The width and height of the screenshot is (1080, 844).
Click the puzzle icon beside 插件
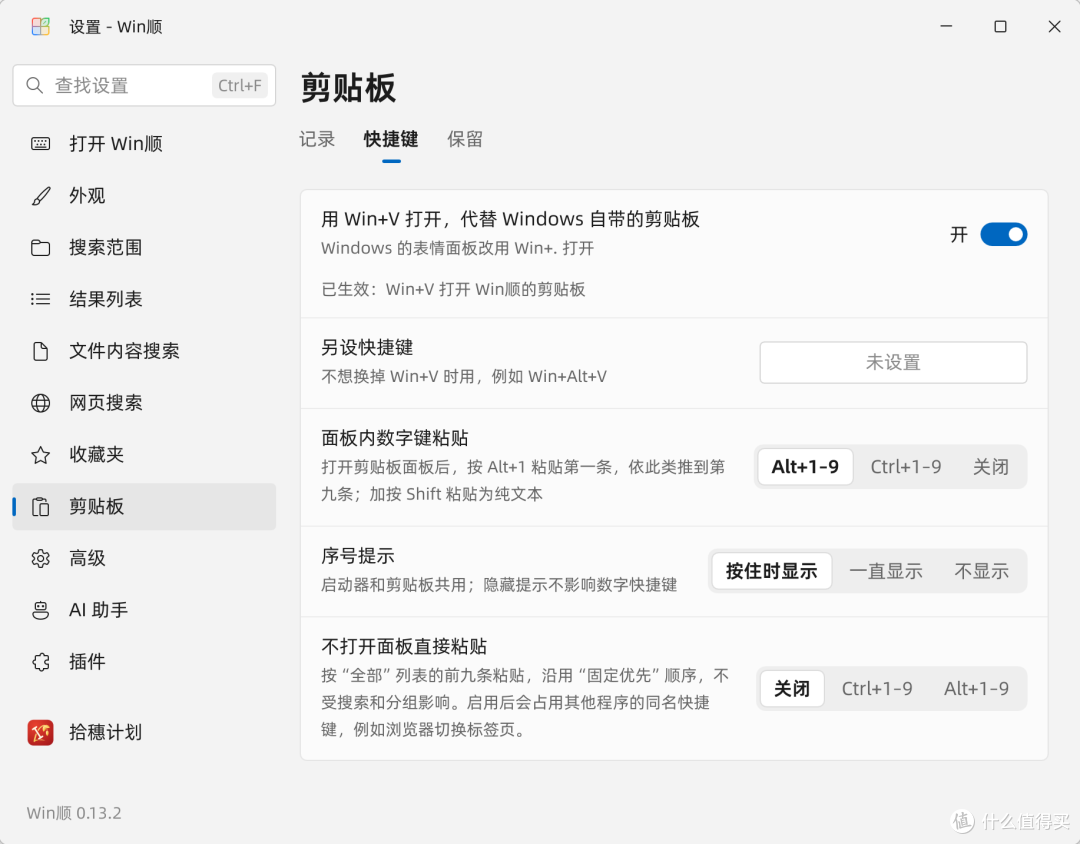(41, 662)
